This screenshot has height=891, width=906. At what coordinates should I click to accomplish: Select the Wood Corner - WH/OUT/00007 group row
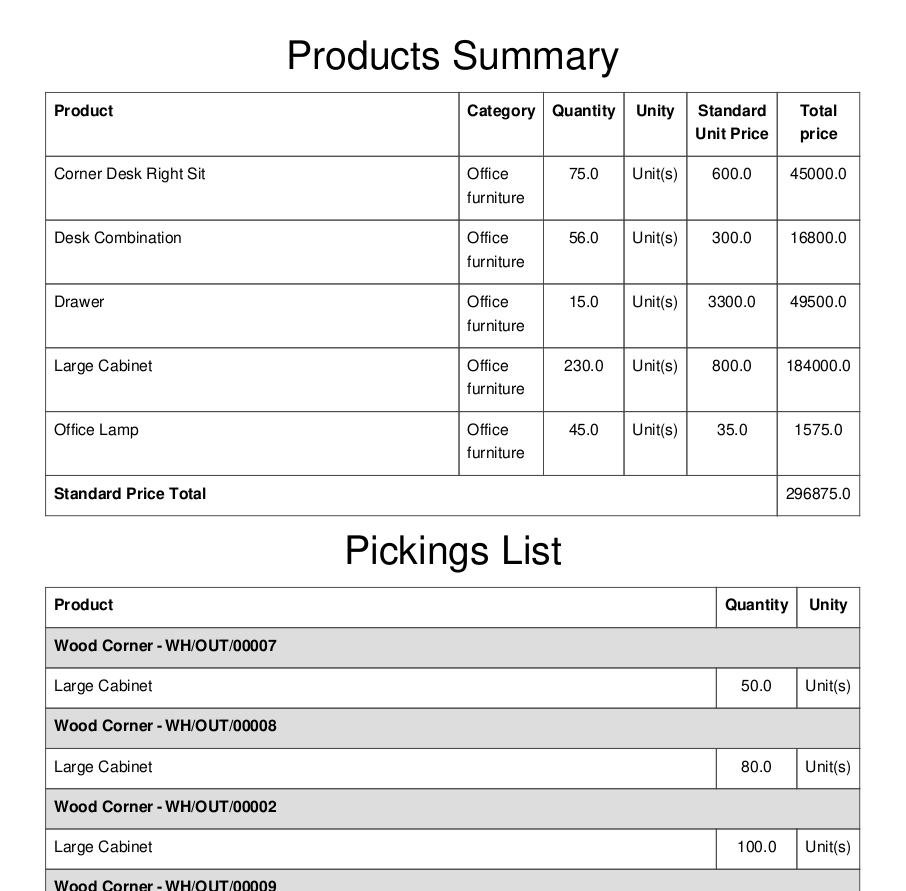(x=452, y=648)
